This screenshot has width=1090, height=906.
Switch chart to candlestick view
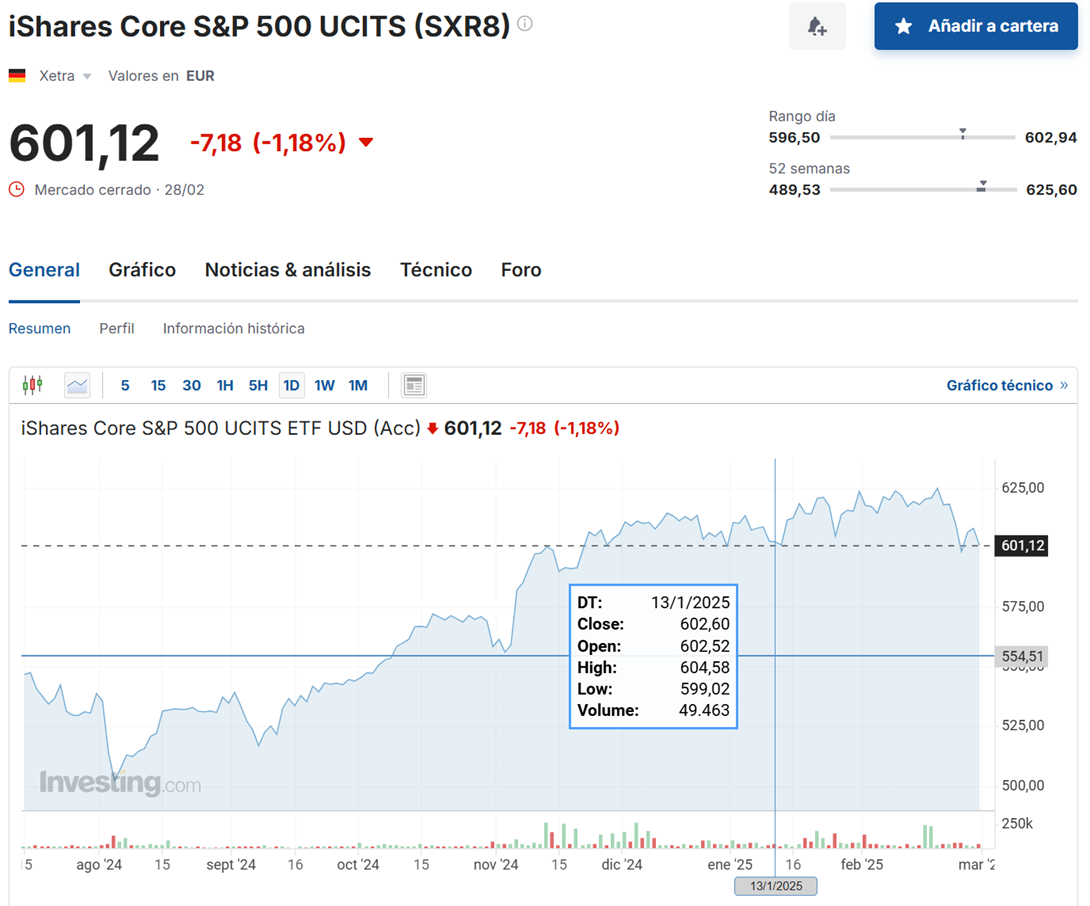(33, 385)
